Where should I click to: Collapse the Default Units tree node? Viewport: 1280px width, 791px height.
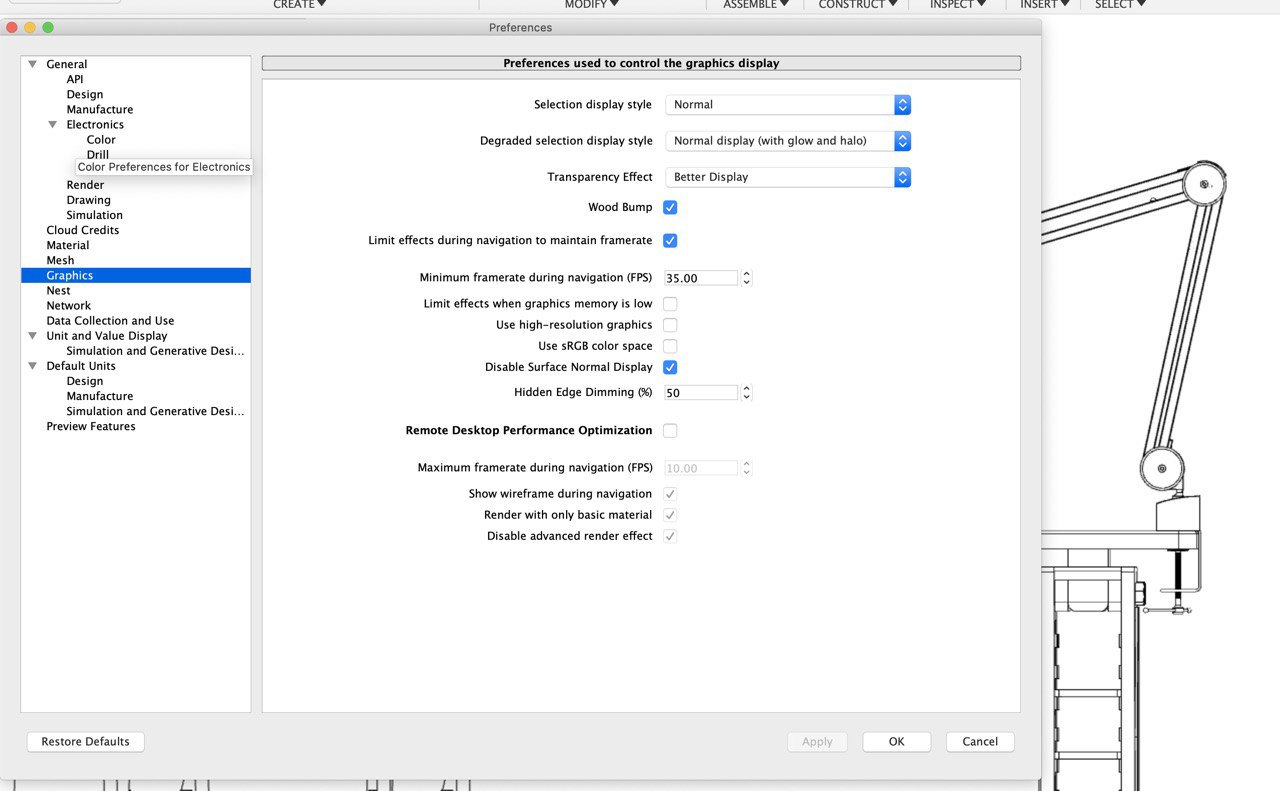[x=33, y=366]
